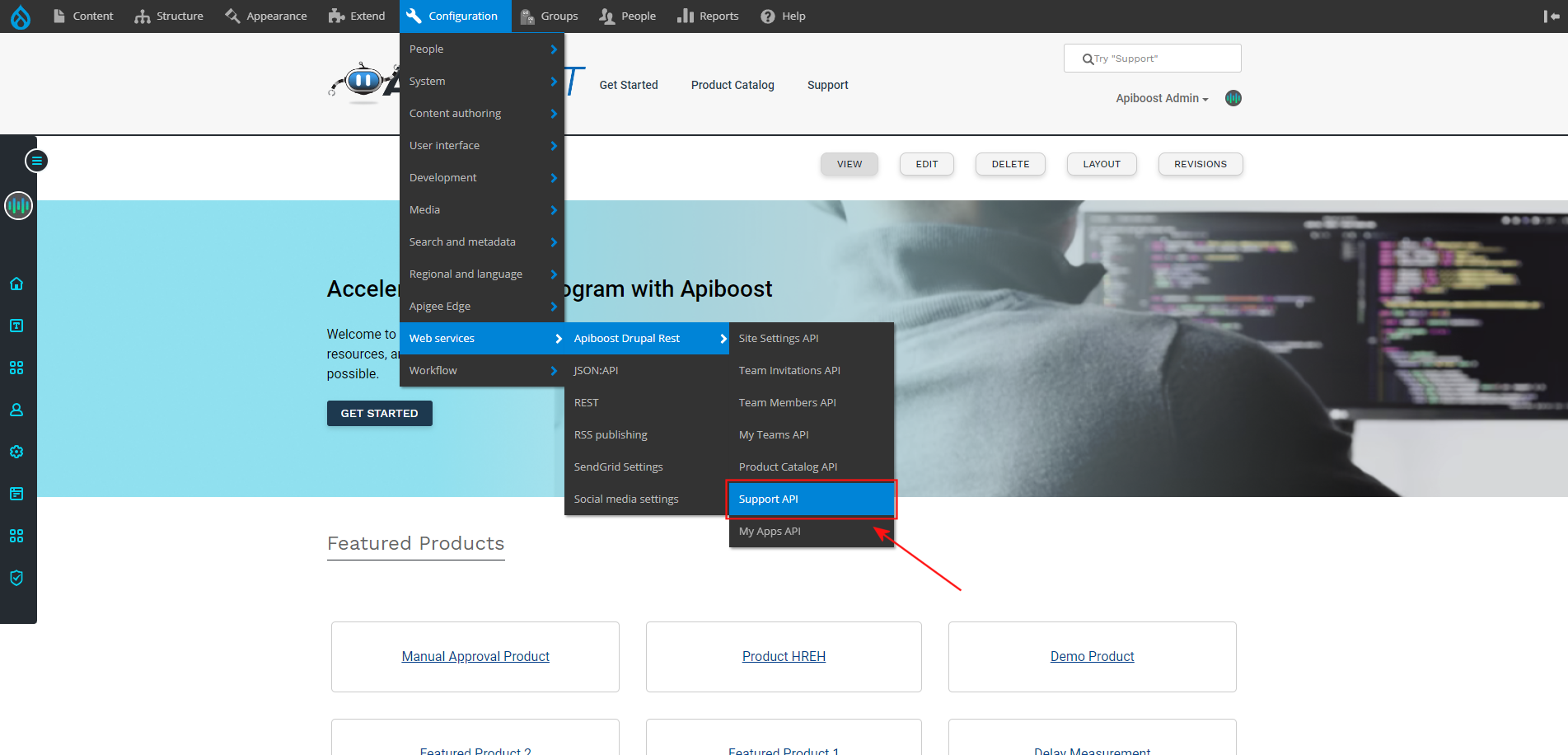Screen dimensions: 1568x755
Task: Click the gear settings icon in sidebar
Action: tap(16, 452)
